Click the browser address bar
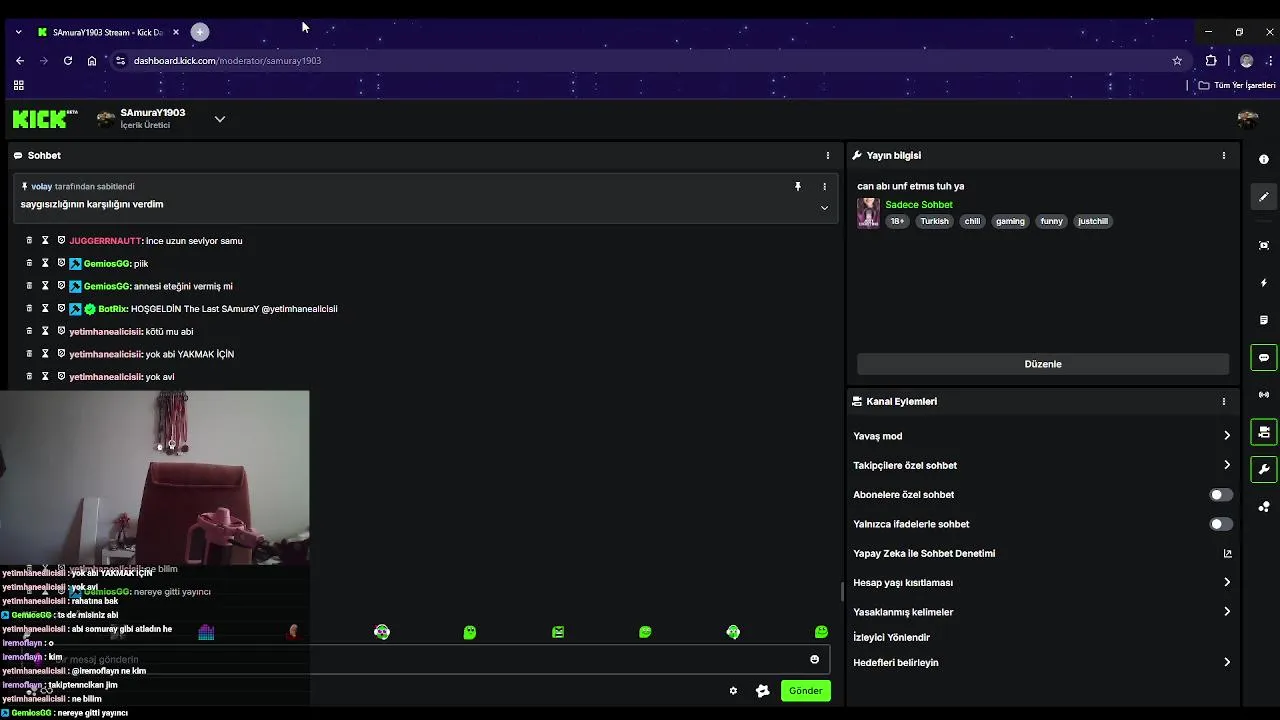Screen dimensions: 1280x720 (640, 61)
